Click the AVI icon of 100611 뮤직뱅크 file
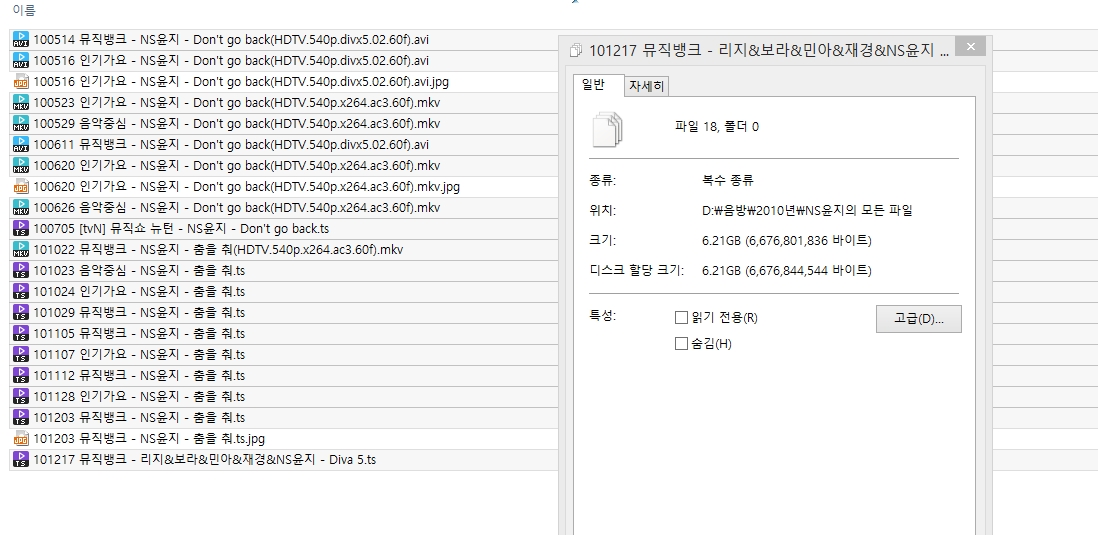Image resolution: width=1098 pixels, height=535 pixels. tap(21, 145)
